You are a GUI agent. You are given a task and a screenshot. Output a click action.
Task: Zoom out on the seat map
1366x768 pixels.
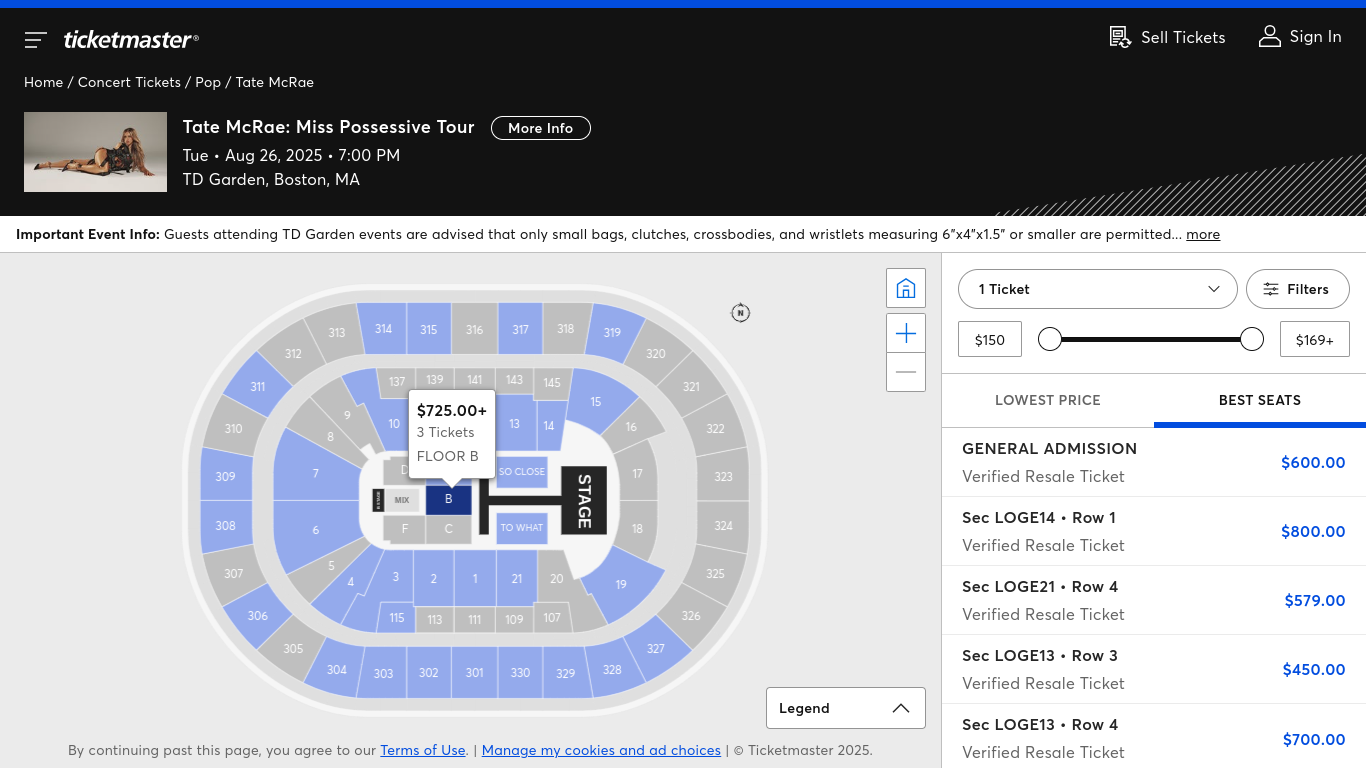[x=906, y=372]
